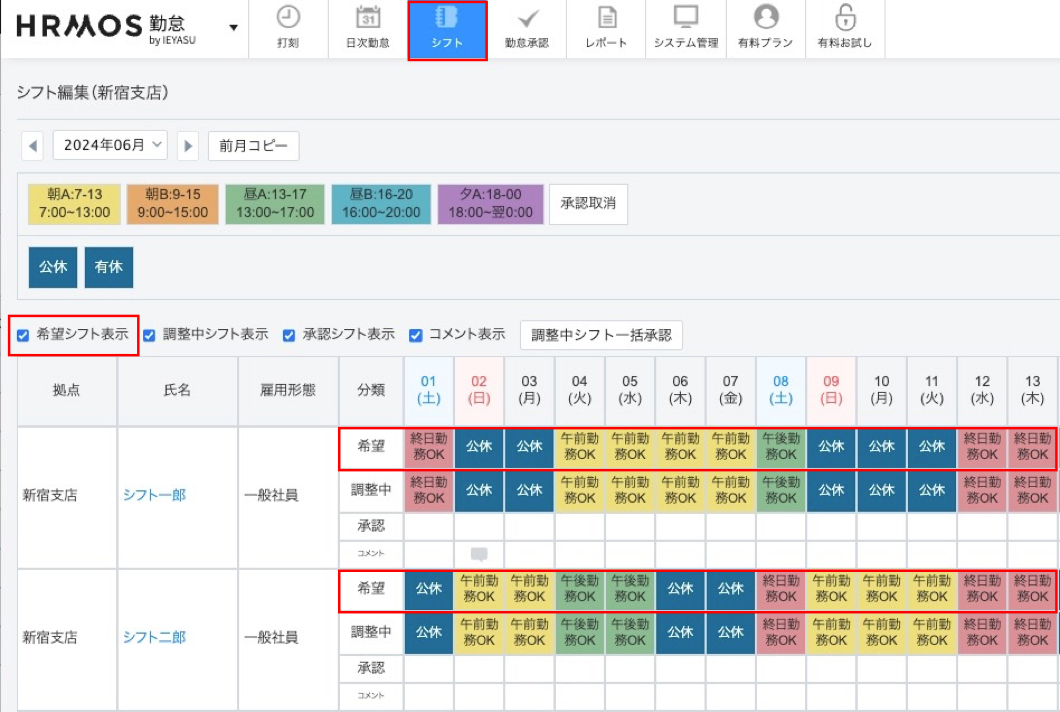The image size is (1060, 712).
Task: Open the 有料プラン user icon
Action: [x=765, y=18]
